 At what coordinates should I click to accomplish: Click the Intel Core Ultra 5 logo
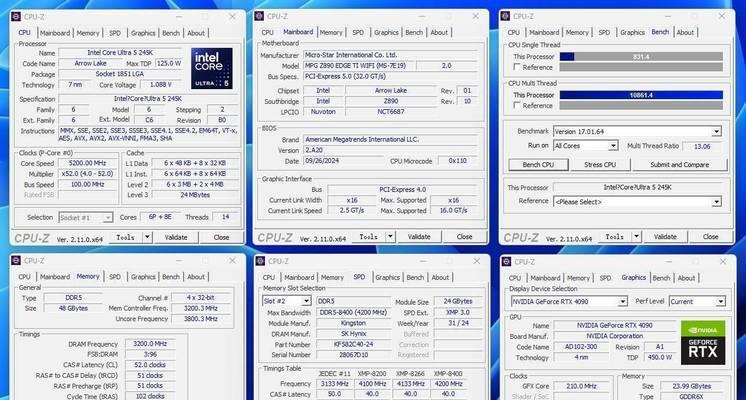(212, 68)
